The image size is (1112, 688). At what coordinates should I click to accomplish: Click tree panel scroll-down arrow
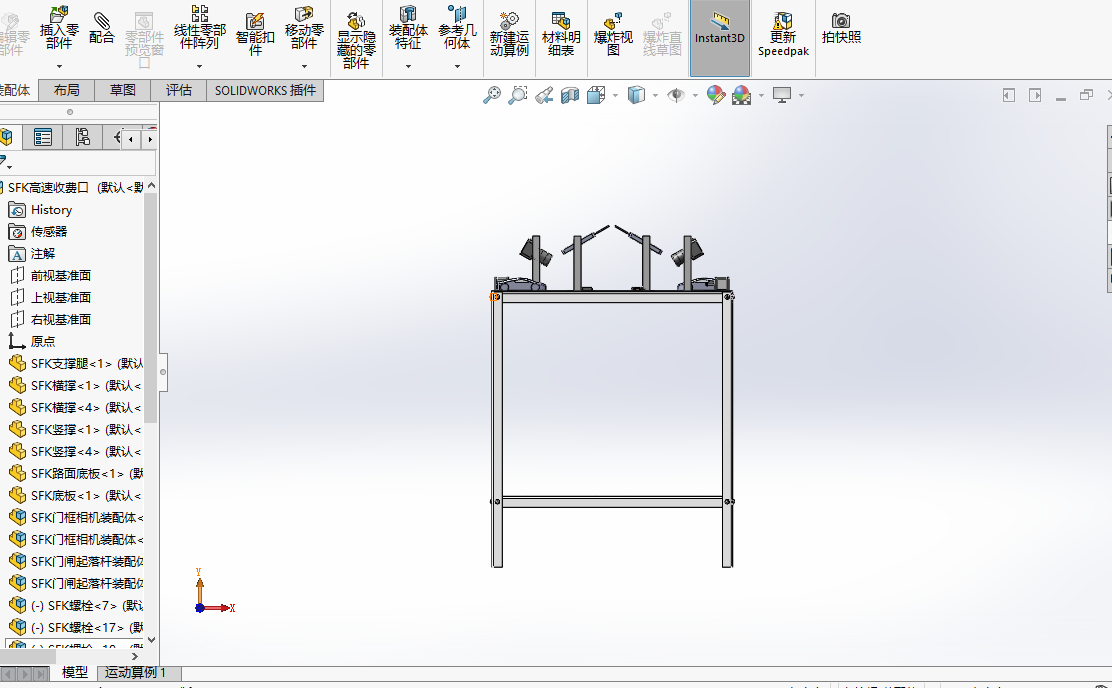tap(151, 640)
